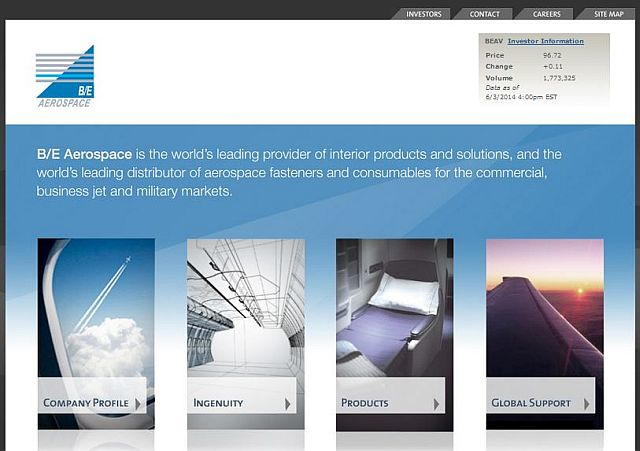Click the B/E Aerospace logo
The width and height of the screenshot is (640, 451).
[x=65, y=76]
